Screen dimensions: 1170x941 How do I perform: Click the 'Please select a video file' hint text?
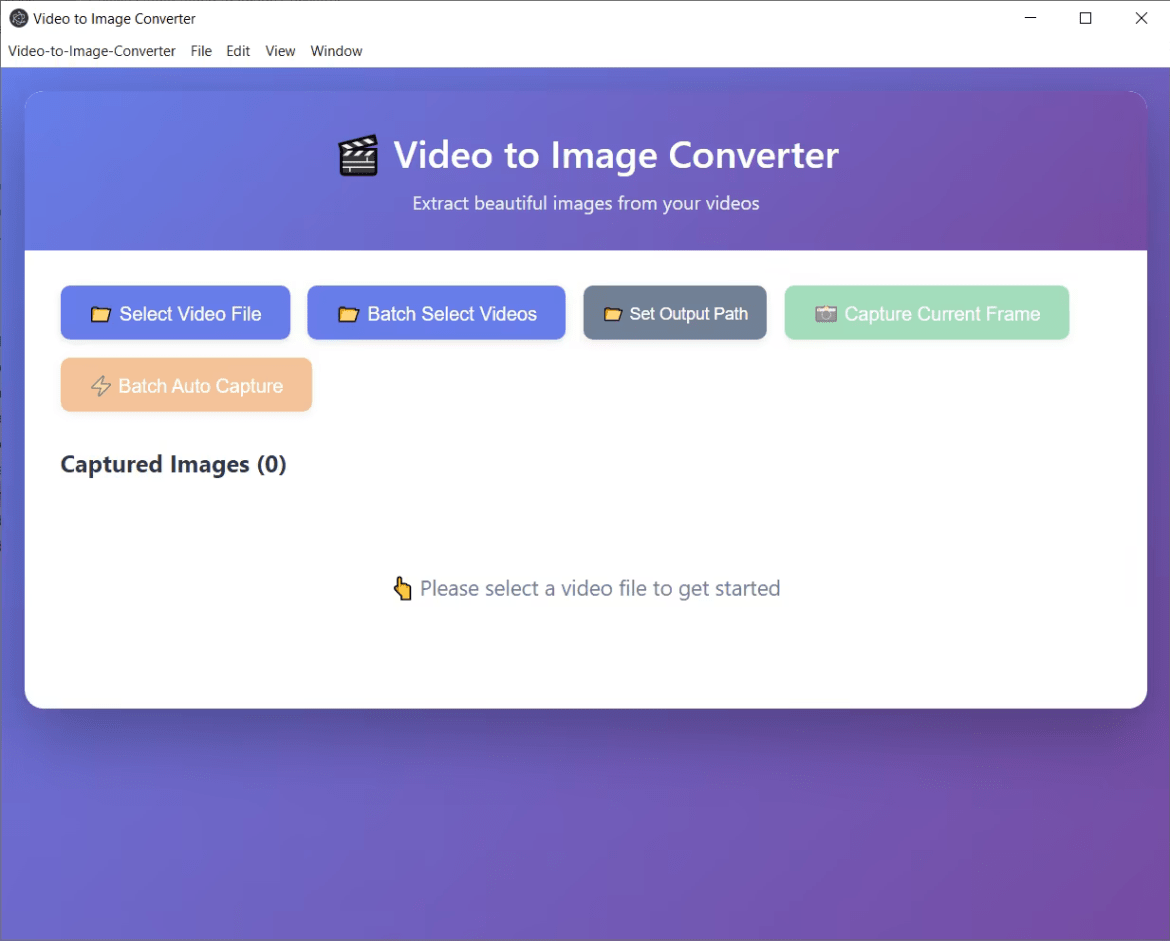[x=600, y=588]
